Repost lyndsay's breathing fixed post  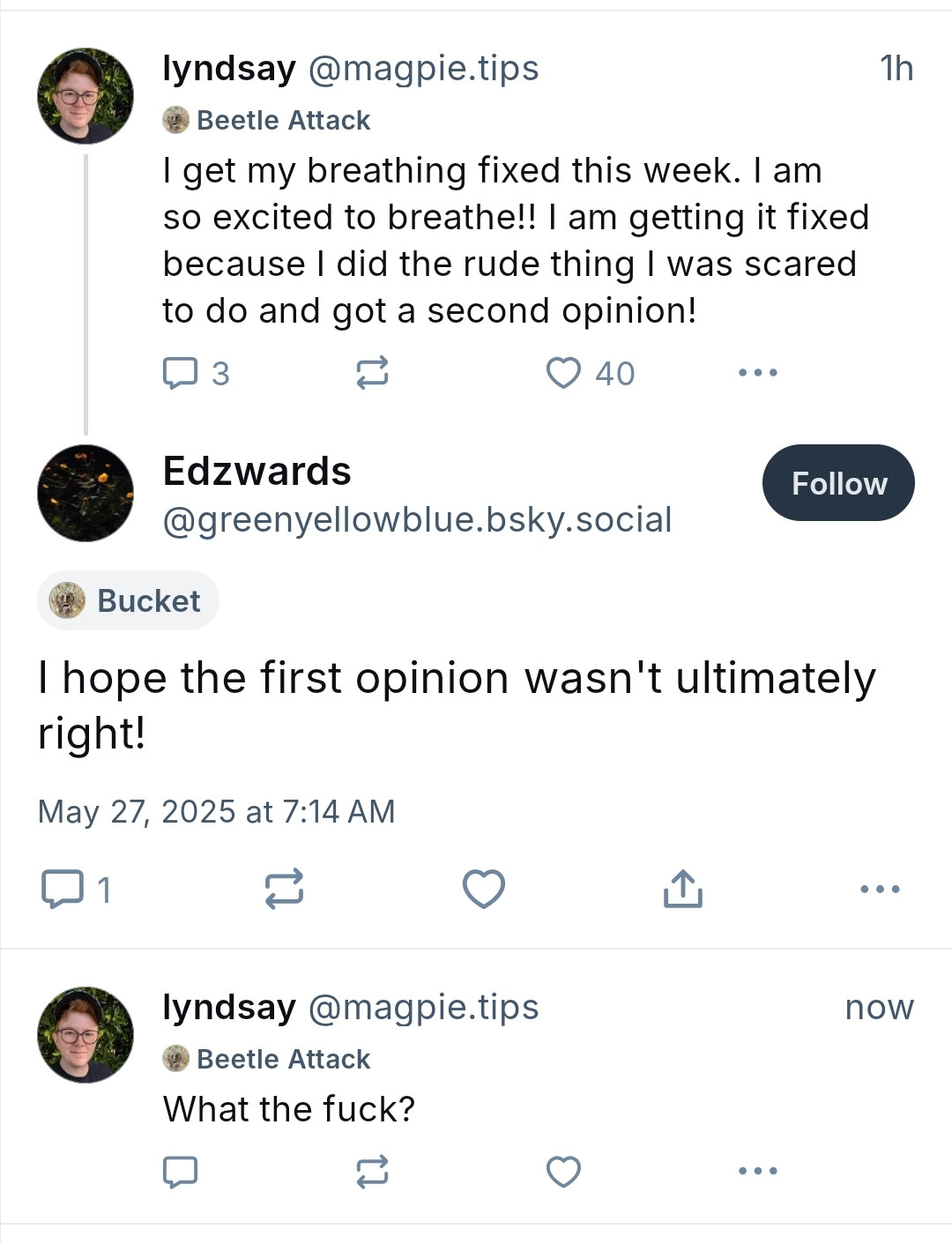point(372,373)
